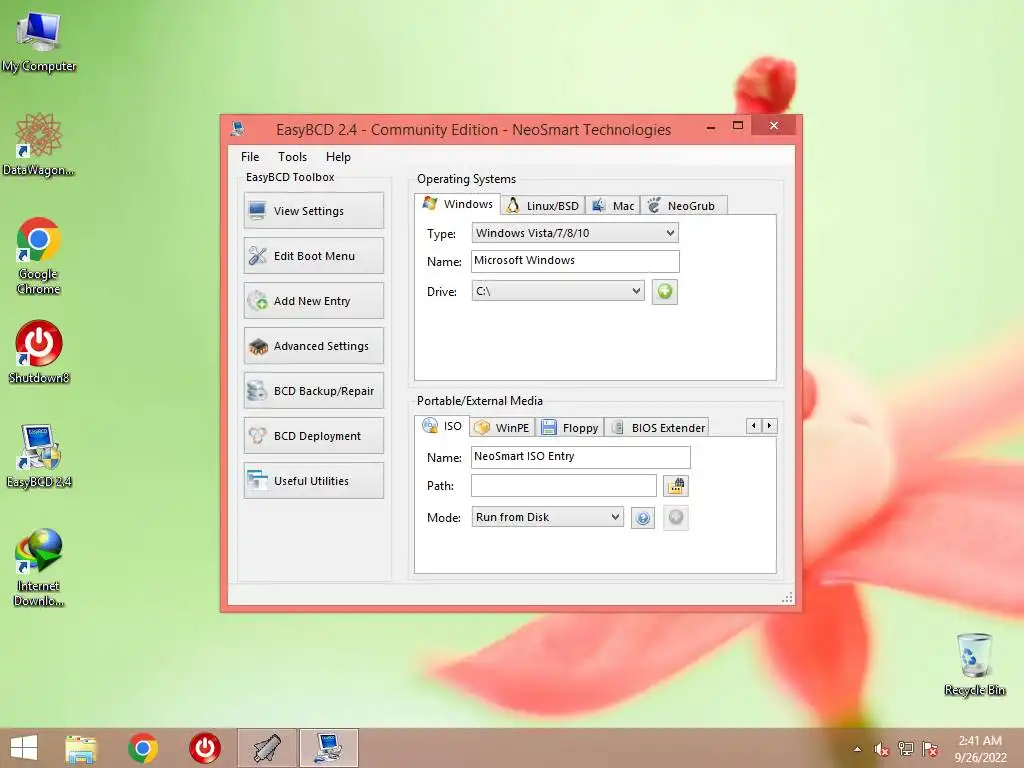Open Edit Boot Menu section
1024x768 pixels.
click(x=313, y=256)
